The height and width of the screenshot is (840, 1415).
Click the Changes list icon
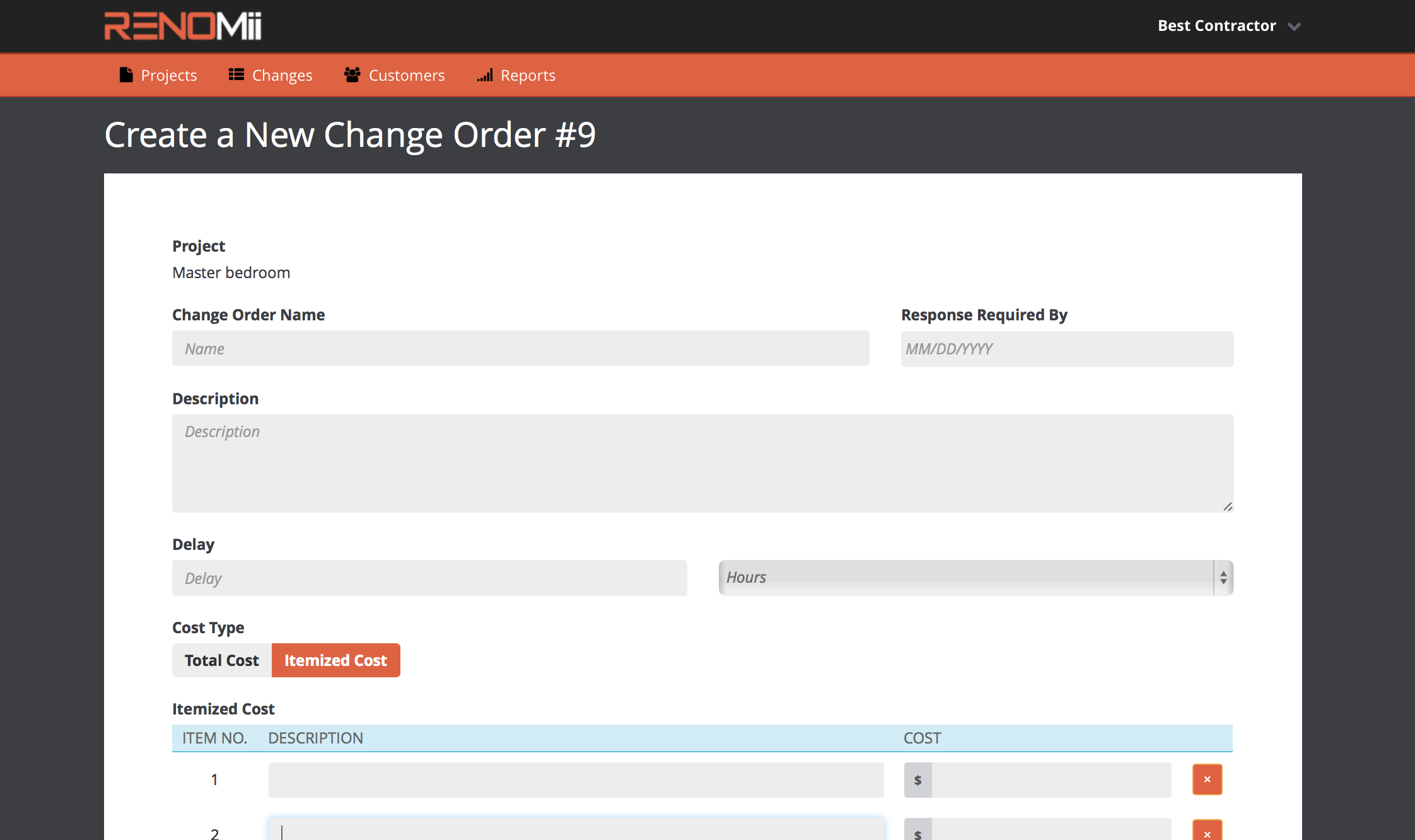[x=236, y=74]
